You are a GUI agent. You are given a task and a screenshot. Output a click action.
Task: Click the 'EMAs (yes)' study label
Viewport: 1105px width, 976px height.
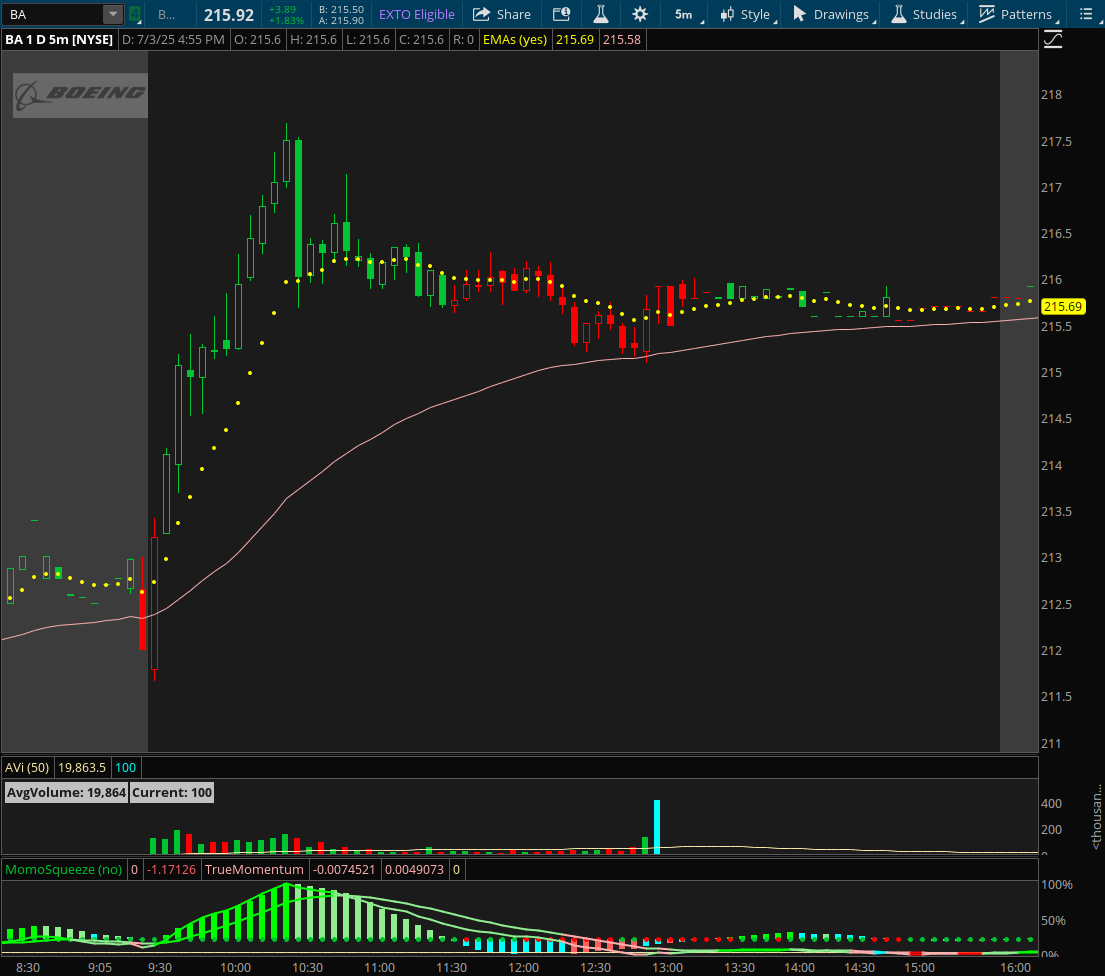514,39
